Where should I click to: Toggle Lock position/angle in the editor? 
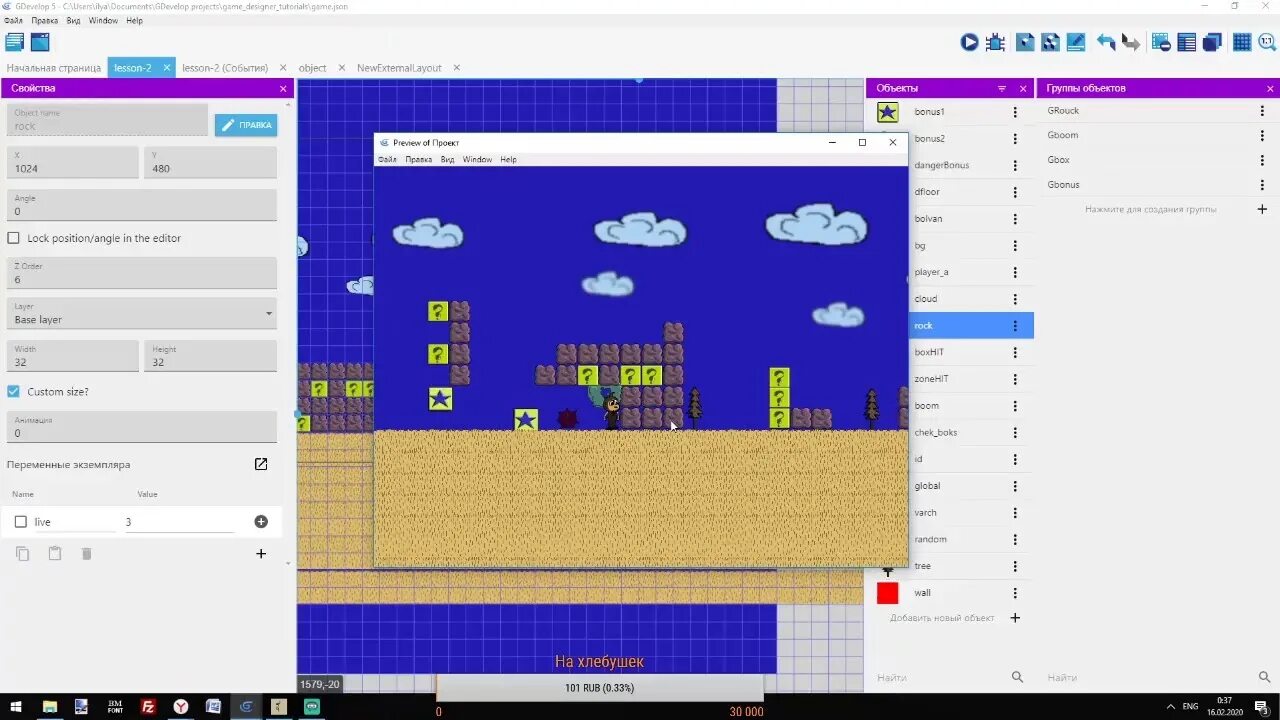14,238
